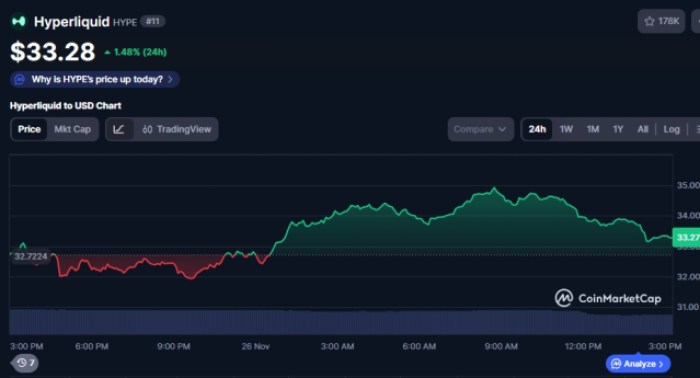Image resolution: width=700 pixels, height=378 pixels.
Task: Switch to the Mkt Cap tab
Action: 72,129
